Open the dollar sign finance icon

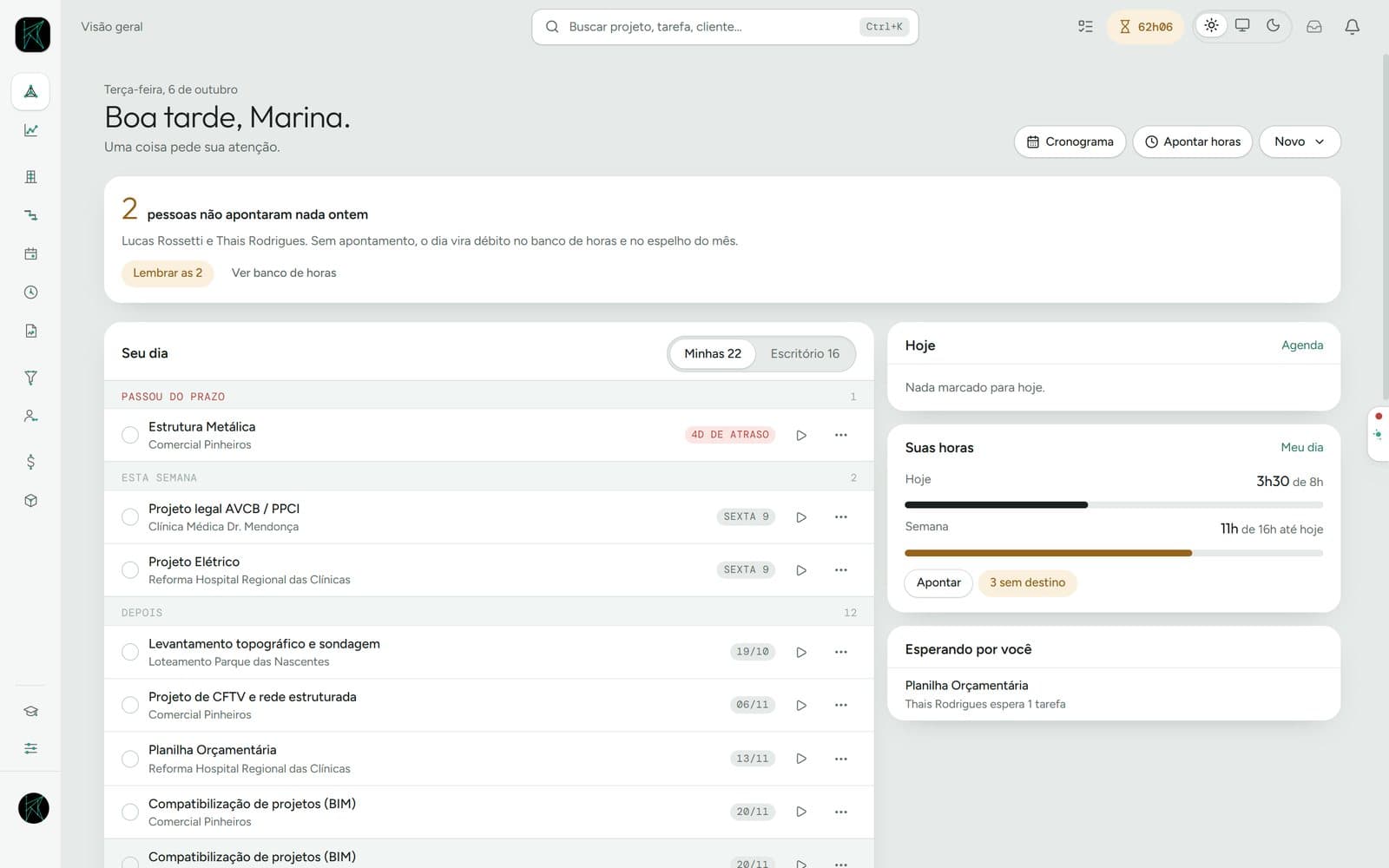[30, 462]
